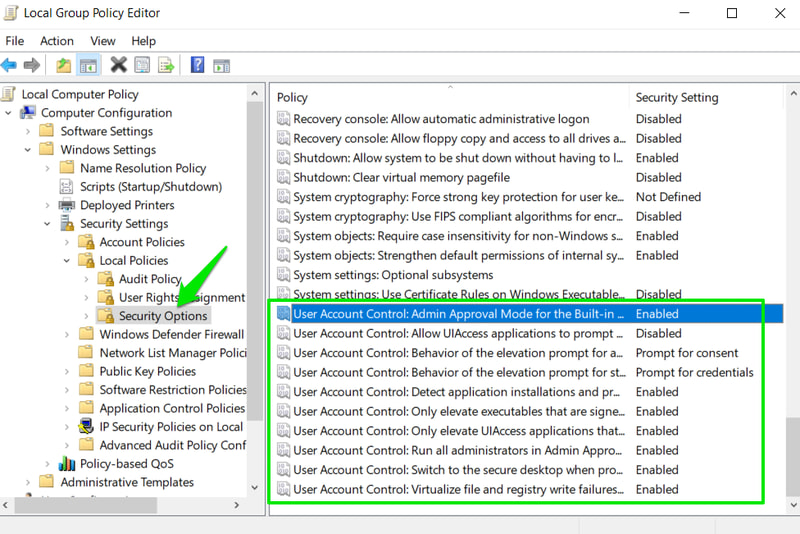Screen dimensions: 800x534
Task: Click the blue Help question mark icon
Action: point(197,65)
